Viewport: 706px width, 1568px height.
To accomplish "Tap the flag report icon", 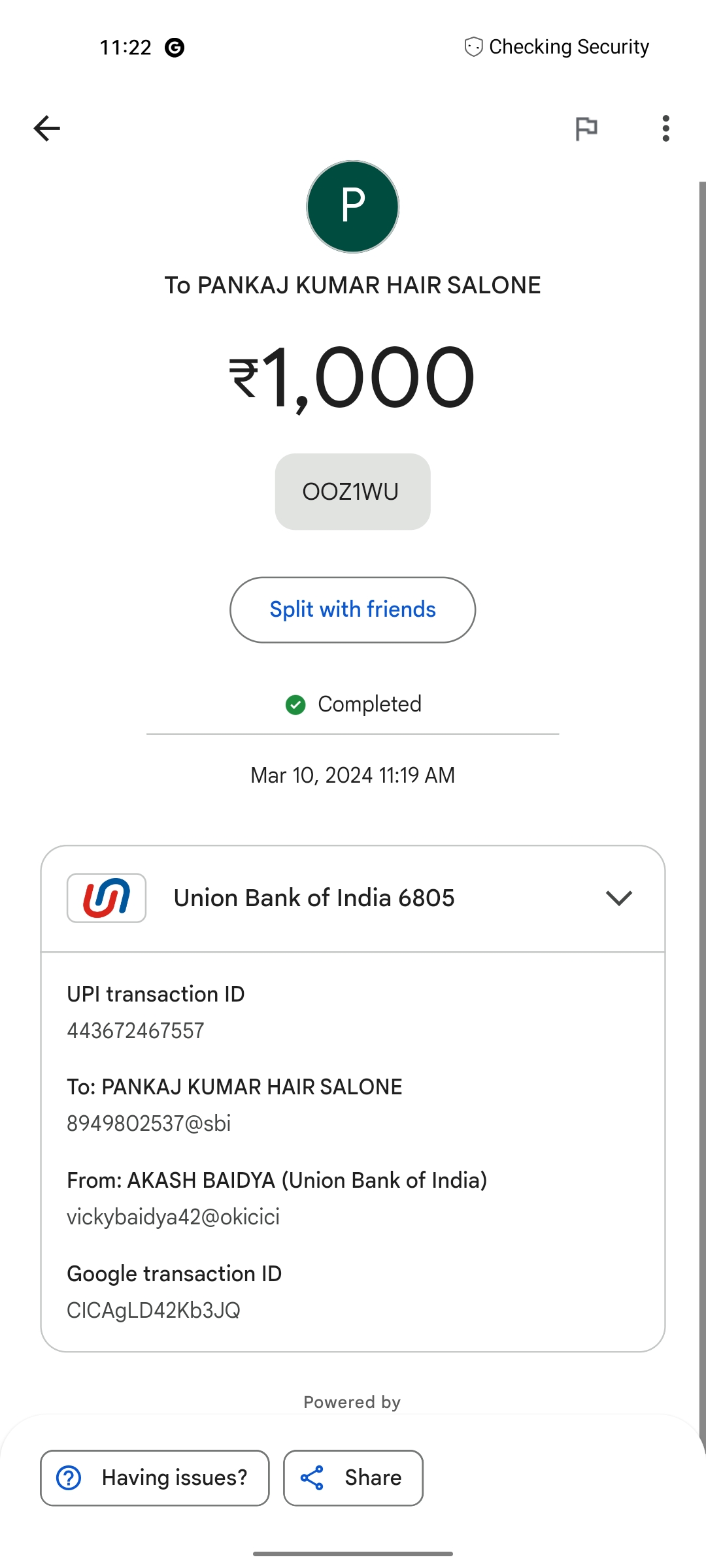I will coord(586,128).
